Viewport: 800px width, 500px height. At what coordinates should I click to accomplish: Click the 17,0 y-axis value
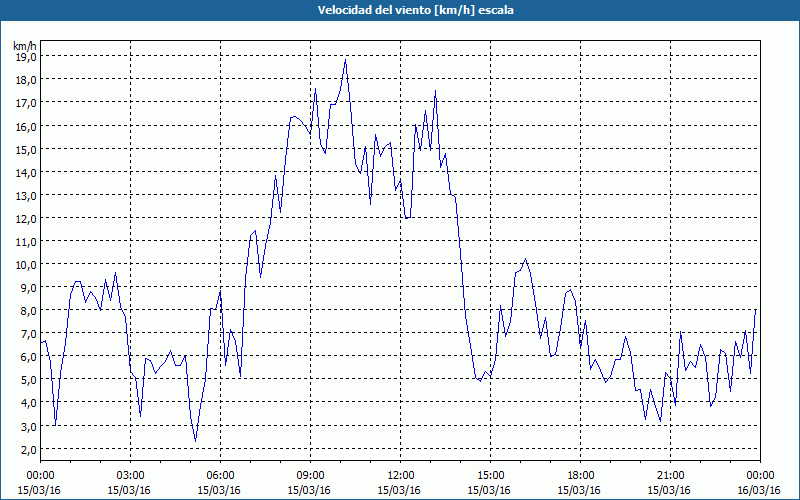(26, 103)
